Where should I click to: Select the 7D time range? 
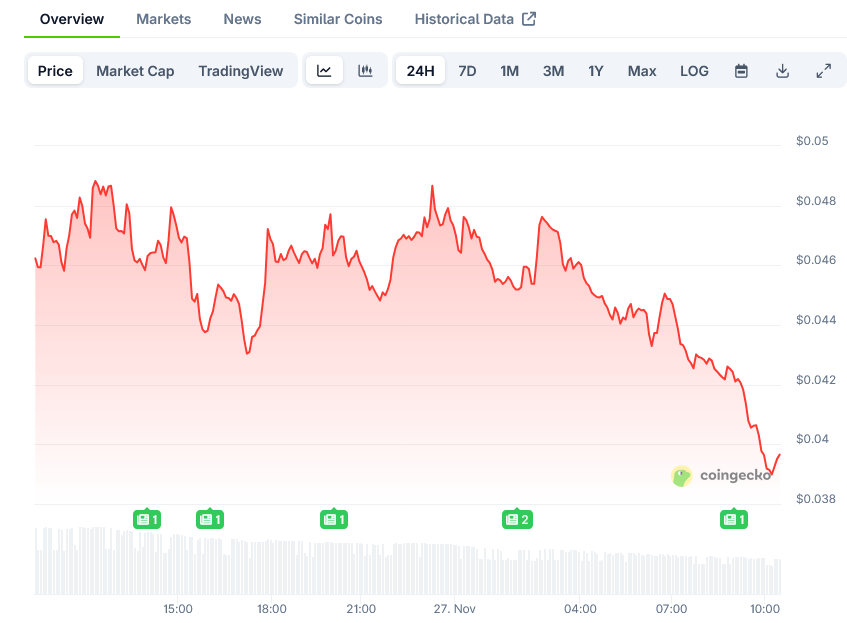(x=467, y=71)
